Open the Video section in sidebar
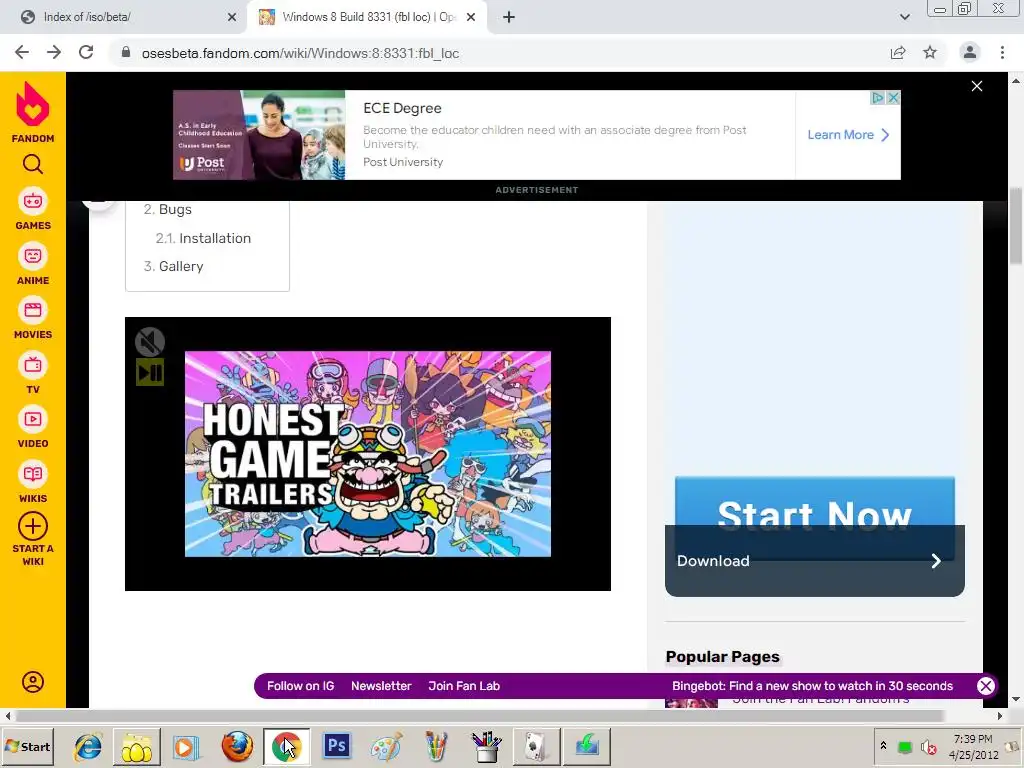The width and height of the screenshot is (1024, 768). [33, 427]
